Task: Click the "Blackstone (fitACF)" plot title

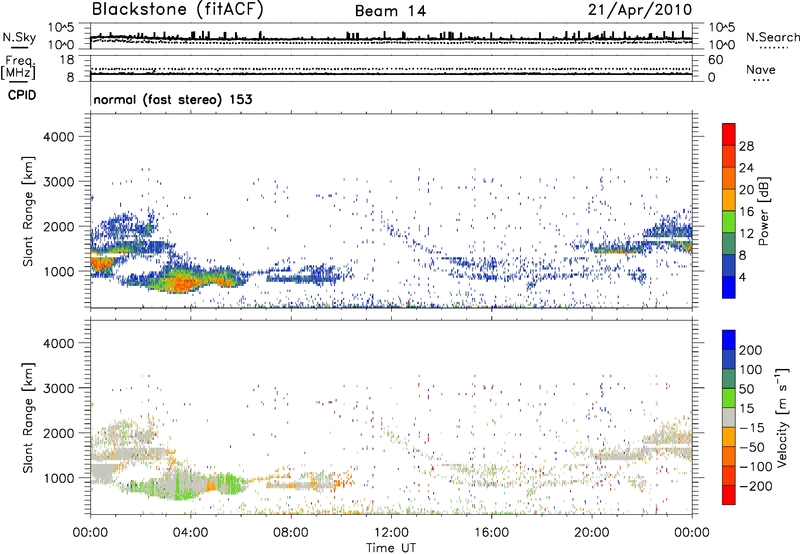Action: point(178,10)
